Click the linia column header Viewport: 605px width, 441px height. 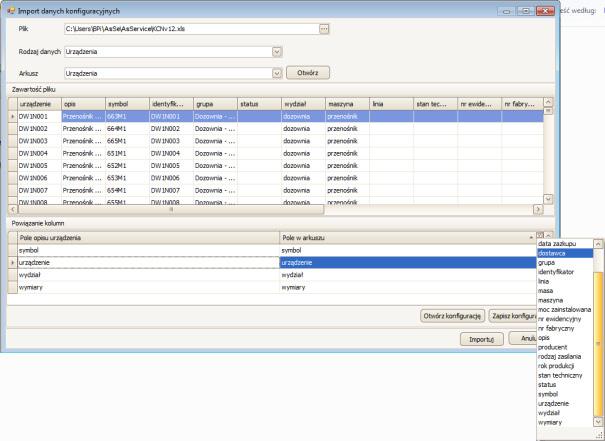click(391, 104)
